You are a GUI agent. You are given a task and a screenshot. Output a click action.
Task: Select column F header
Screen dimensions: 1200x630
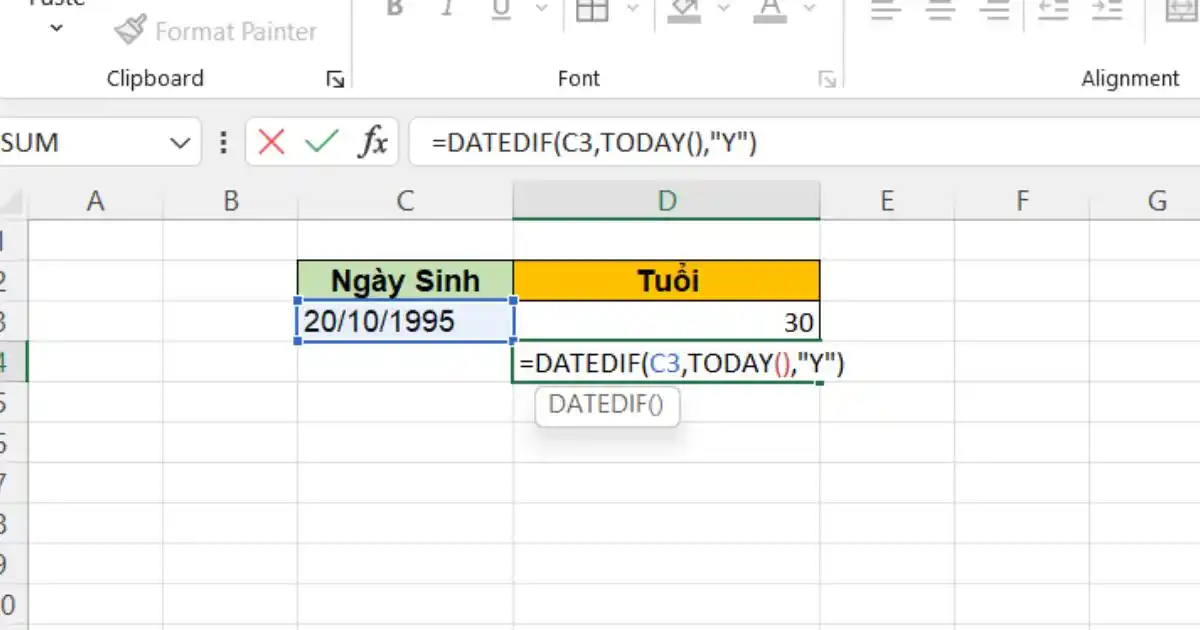pos(1022,201)
